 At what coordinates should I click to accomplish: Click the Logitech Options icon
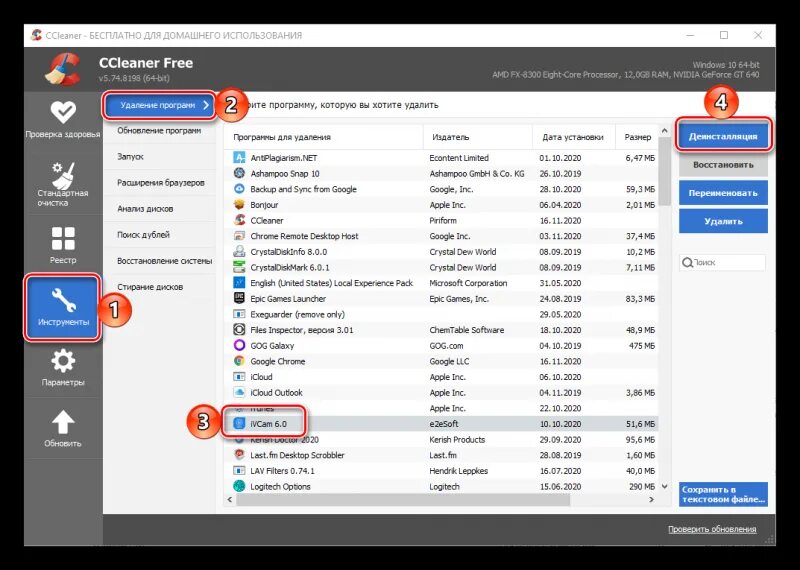tap(239, 486)
